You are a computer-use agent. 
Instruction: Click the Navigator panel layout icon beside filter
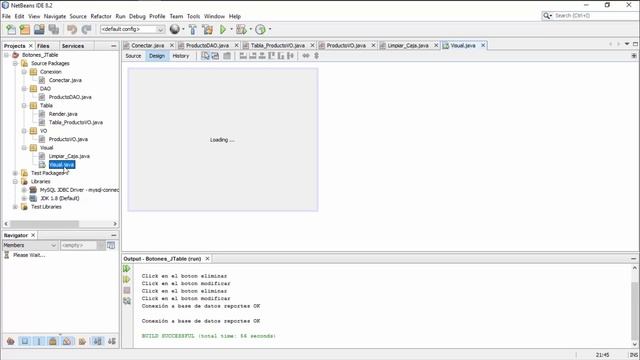(x=111, y=245)
